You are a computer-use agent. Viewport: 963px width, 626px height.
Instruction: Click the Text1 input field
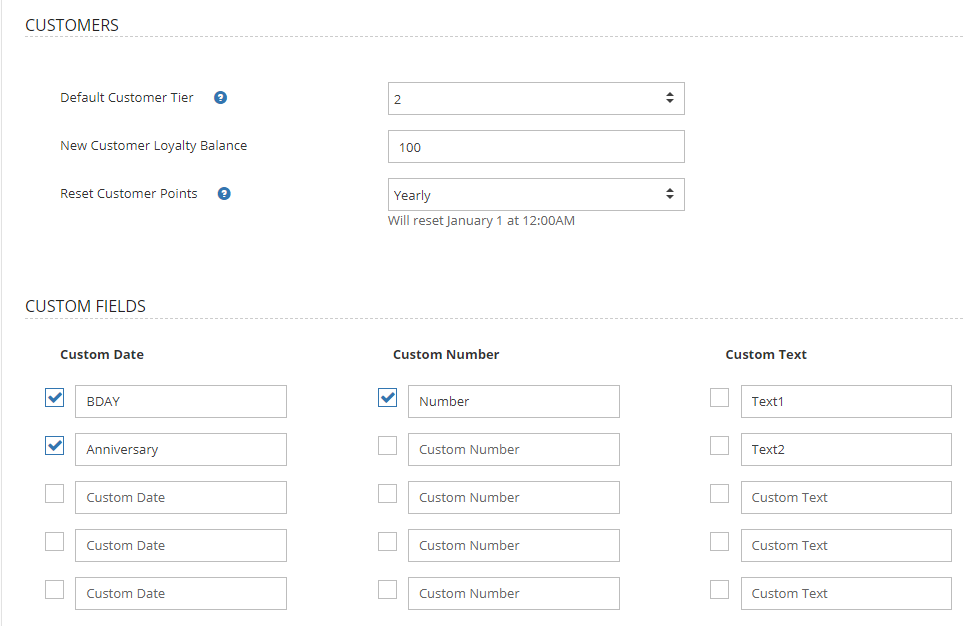tap(846, 401)
